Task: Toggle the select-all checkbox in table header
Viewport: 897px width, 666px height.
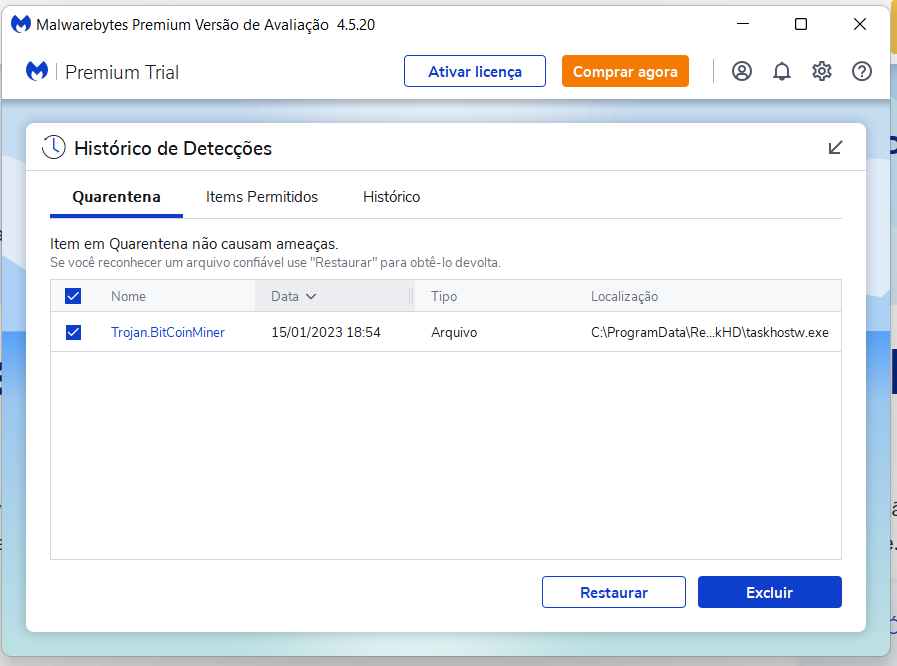Action: 73,296
